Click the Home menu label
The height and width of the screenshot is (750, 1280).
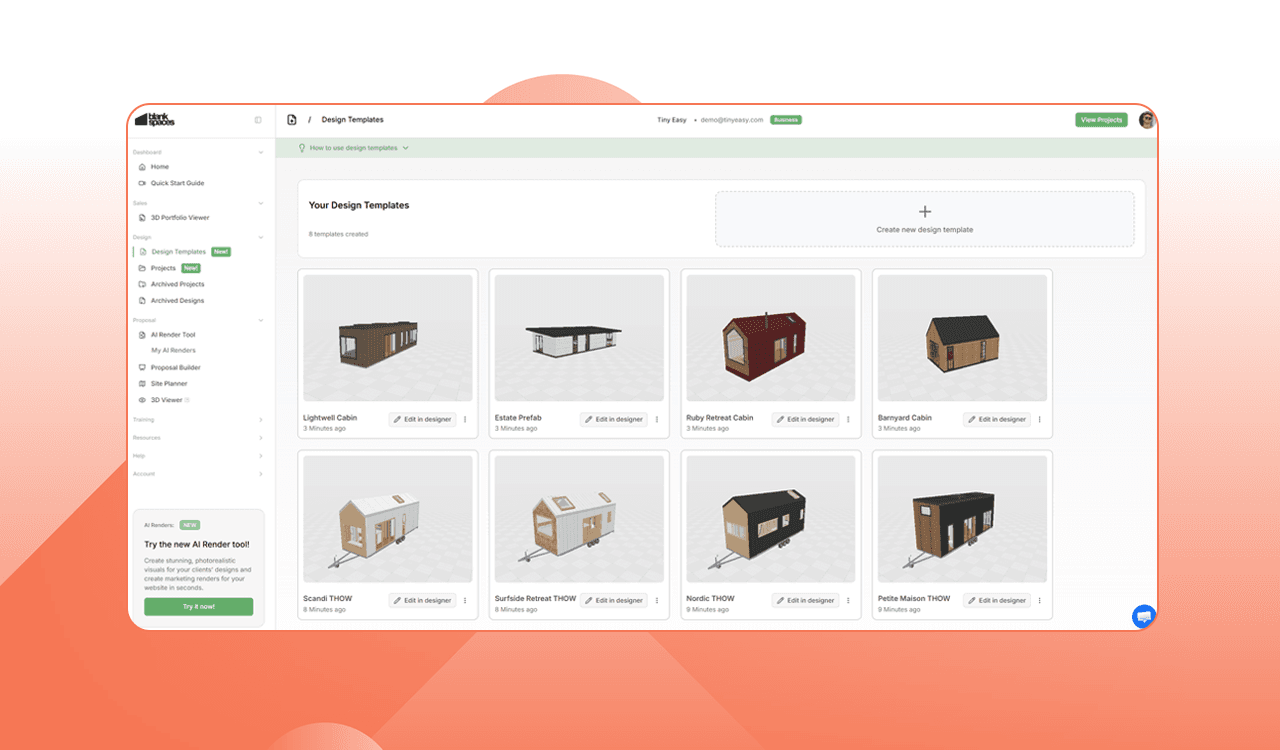pos(160,167)
